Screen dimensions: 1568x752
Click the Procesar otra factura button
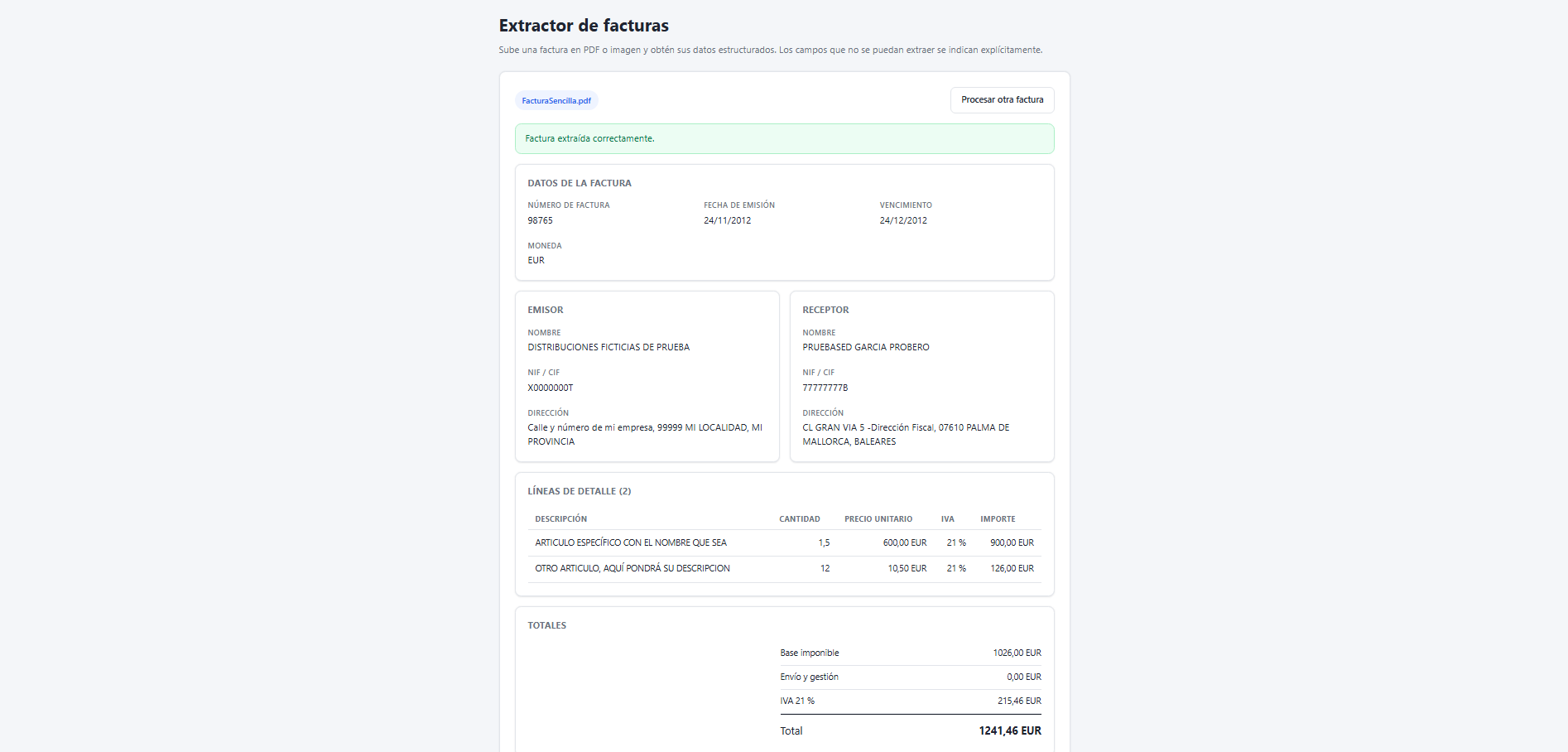coord(1002,99)
